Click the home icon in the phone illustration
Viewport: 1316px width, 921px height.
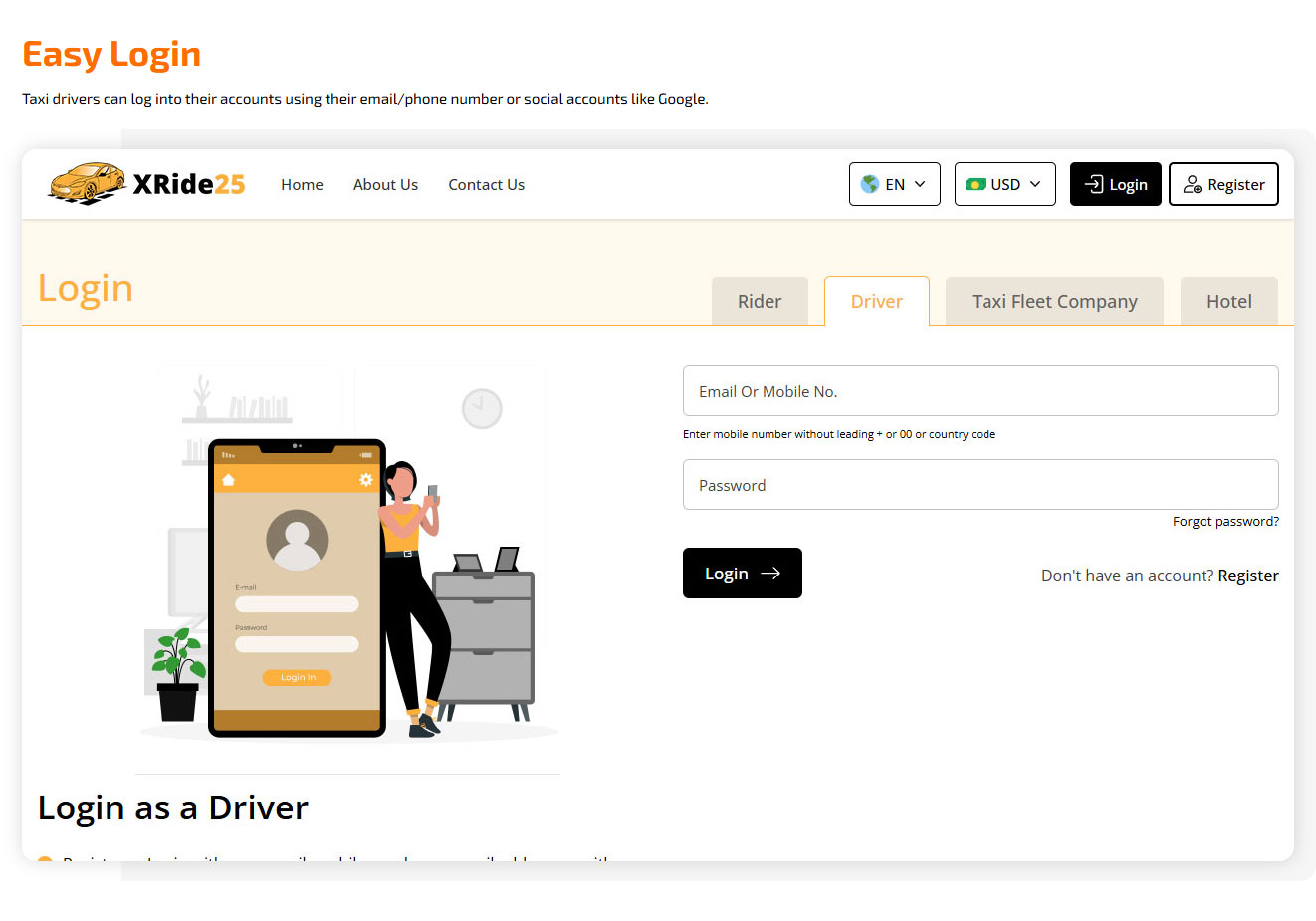coord(228,480)
